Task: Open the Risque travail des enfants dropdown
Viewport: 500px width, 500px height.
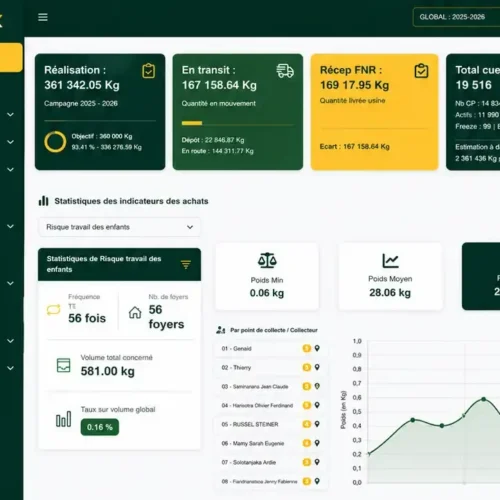Action: (x=120, y=227)
